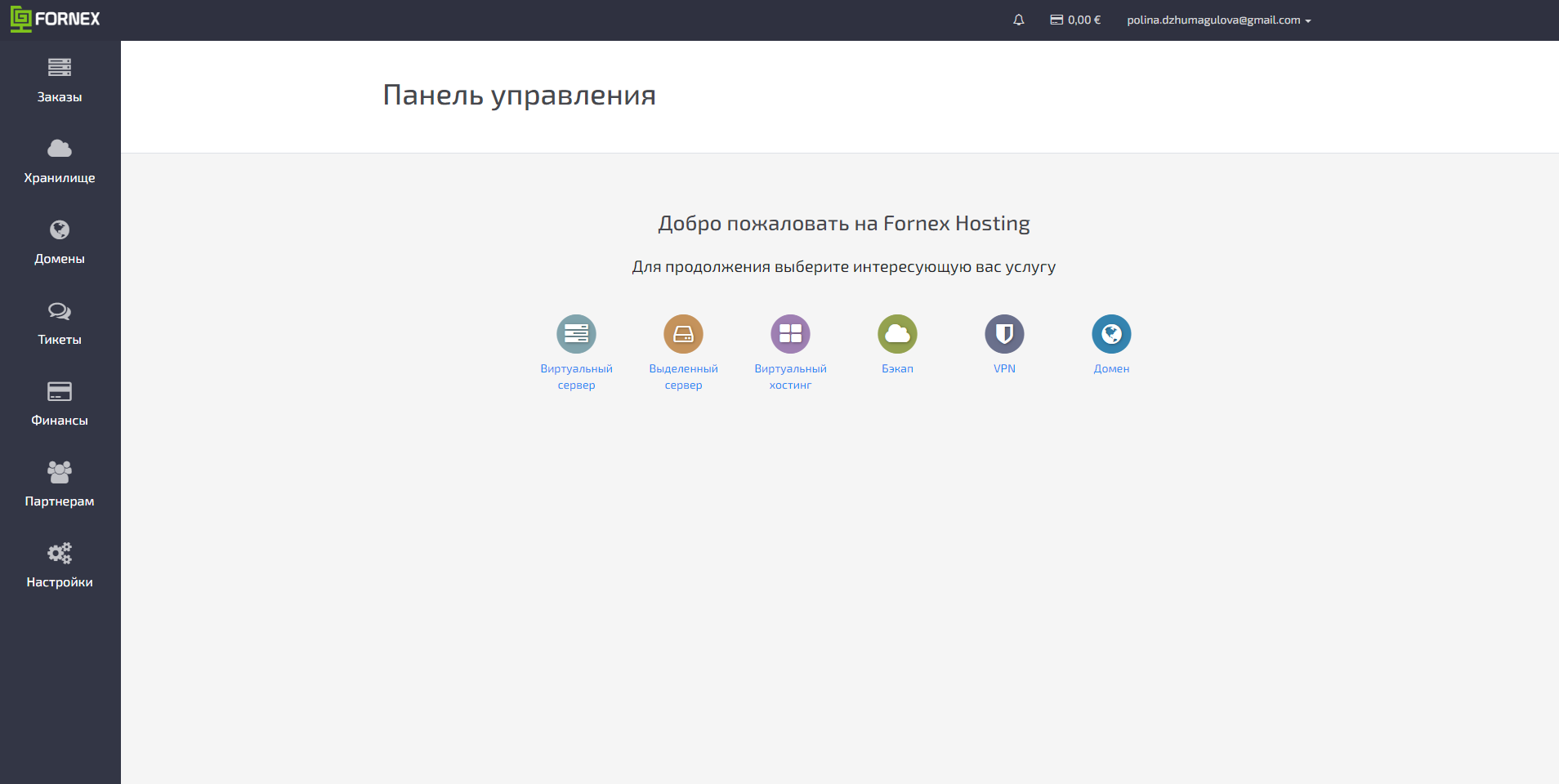Open Заказы from the sidebar
1559x784 pixels.
tap(60, 81)
